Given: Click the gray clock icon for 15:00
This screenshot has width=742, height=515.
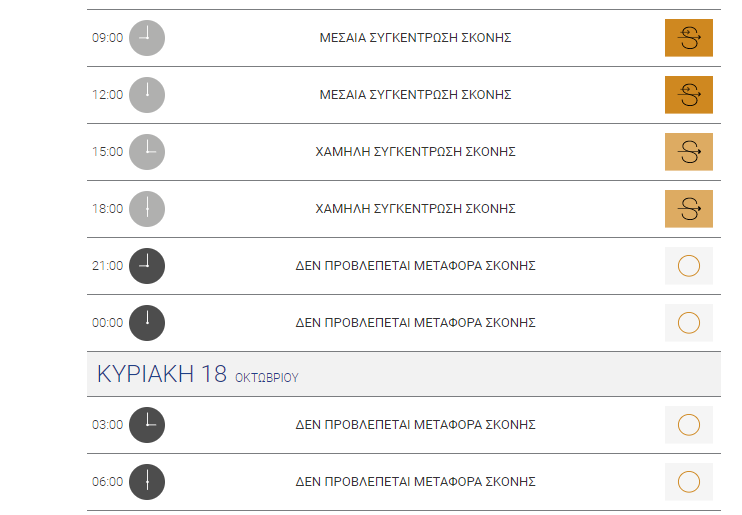Looking at the screenshot, I should tap(147, 152).
